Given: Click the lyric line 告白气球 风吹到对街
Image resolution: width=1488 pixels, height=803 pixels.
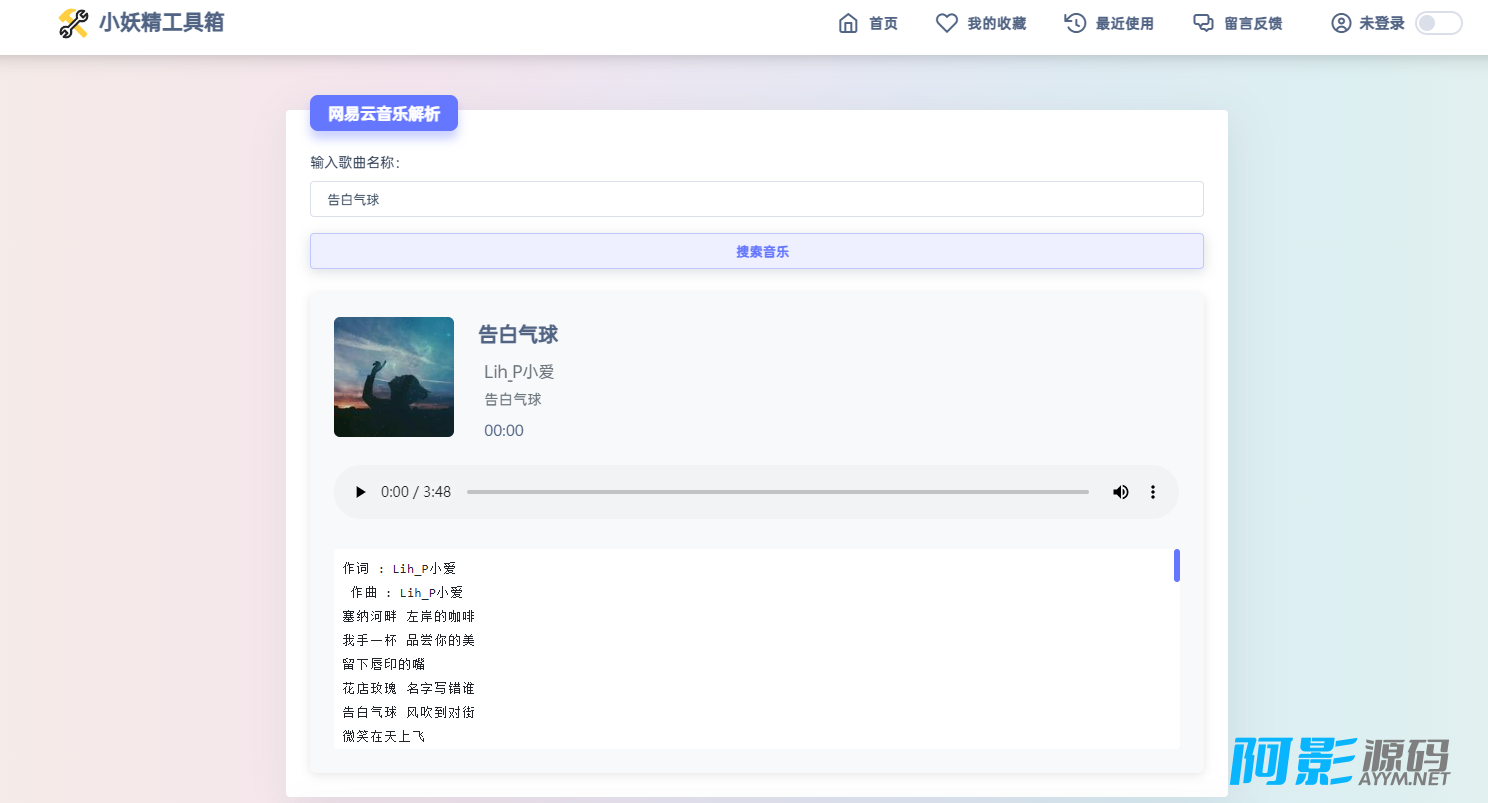Looking at the screenshot, I should pyautogui.click(x=408, y=712).
